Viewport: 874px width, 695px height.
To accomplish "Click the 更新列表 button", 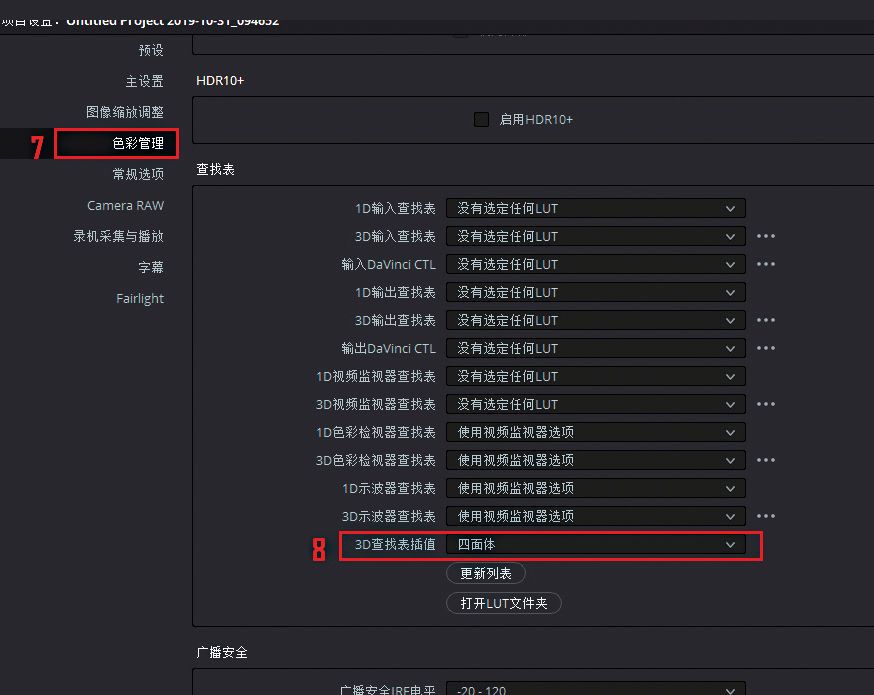I will pos(485,574).
